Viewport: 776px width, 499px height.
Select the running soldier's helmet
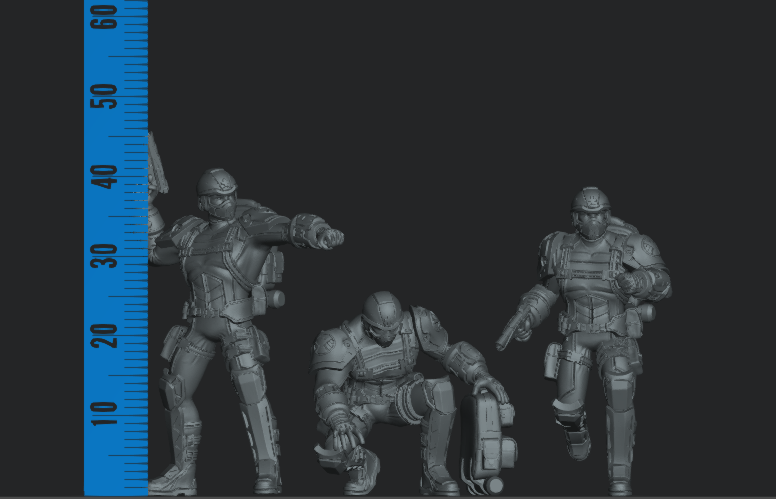pyautogui.click(x=592, y=203)
